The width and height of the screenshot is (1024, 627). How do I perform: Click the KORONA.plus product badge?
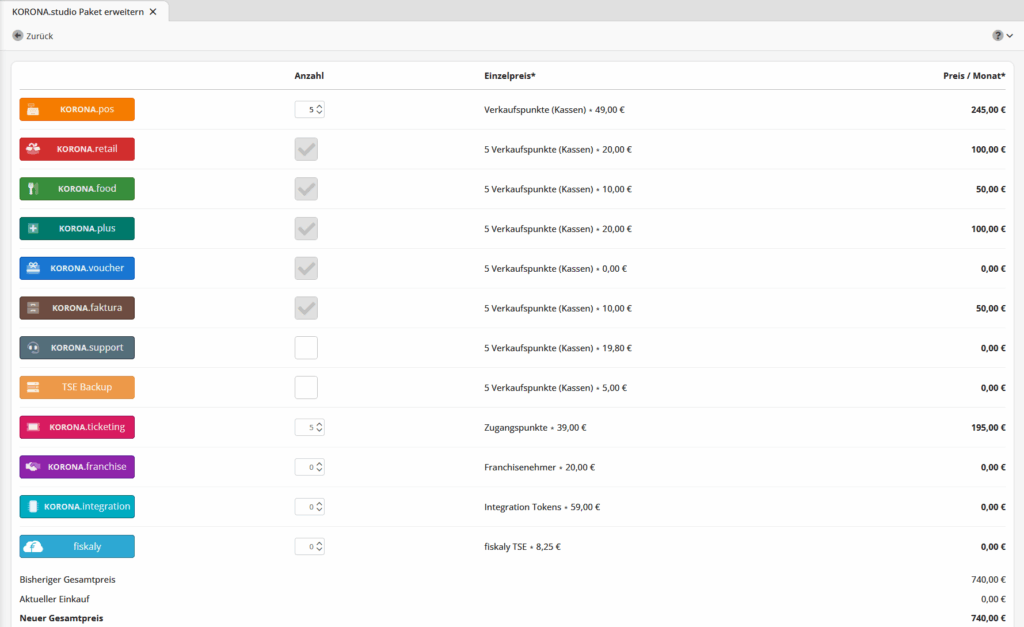pos(77,229)
